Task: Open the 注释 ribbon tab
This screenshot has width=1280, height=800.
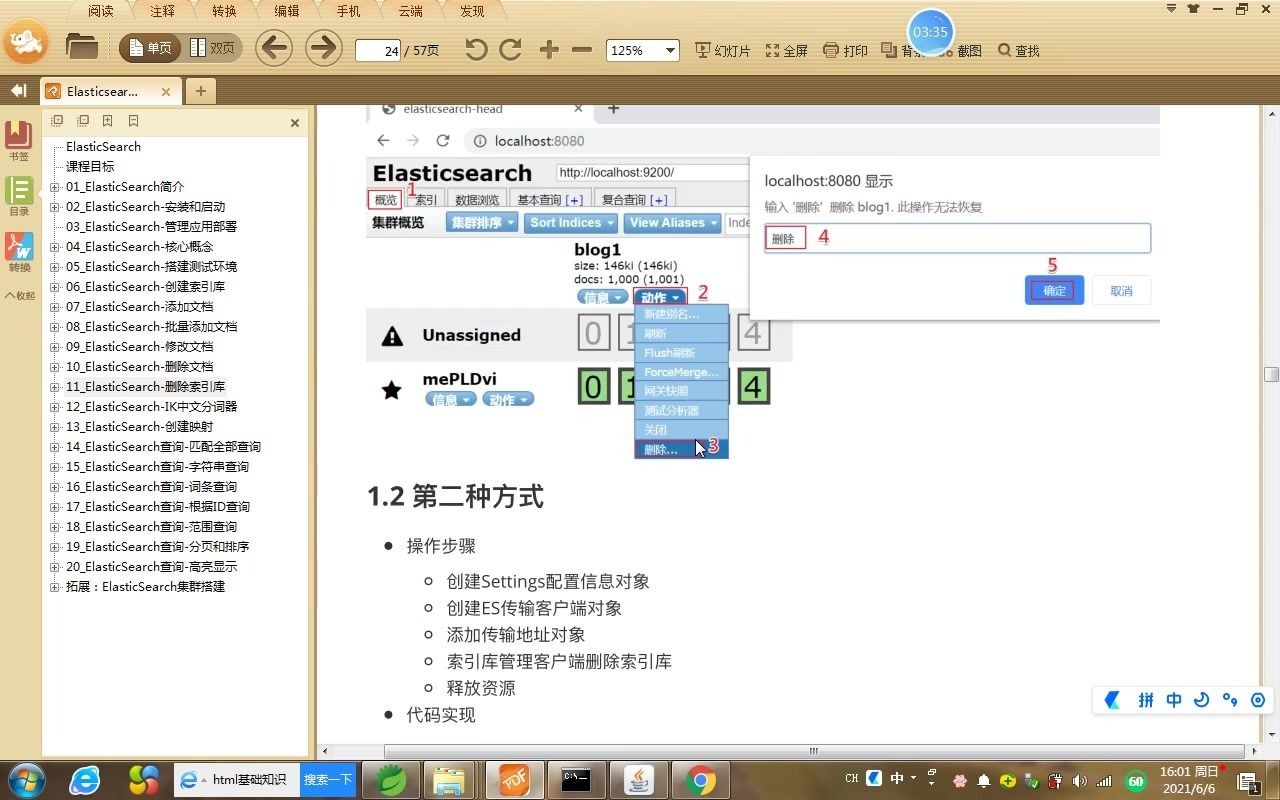Action: pyautogui.click(x=162, y=11)
